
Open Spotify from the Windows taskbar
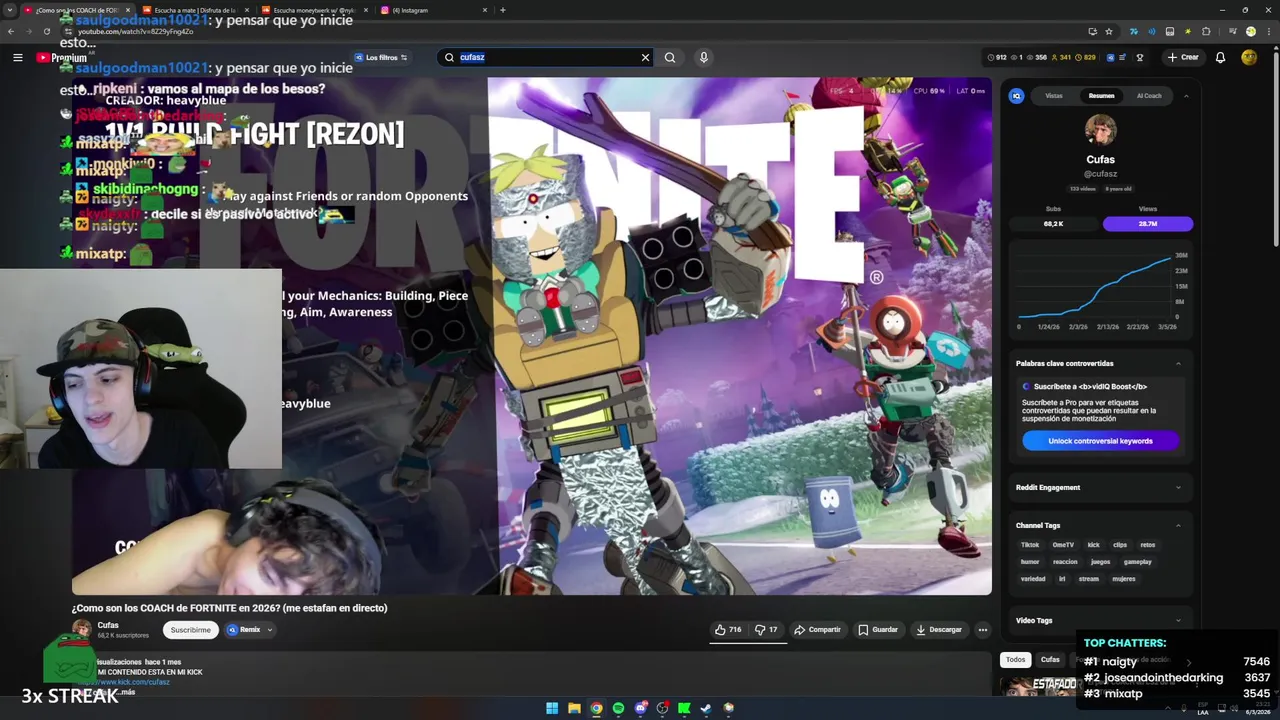(618, 708)
